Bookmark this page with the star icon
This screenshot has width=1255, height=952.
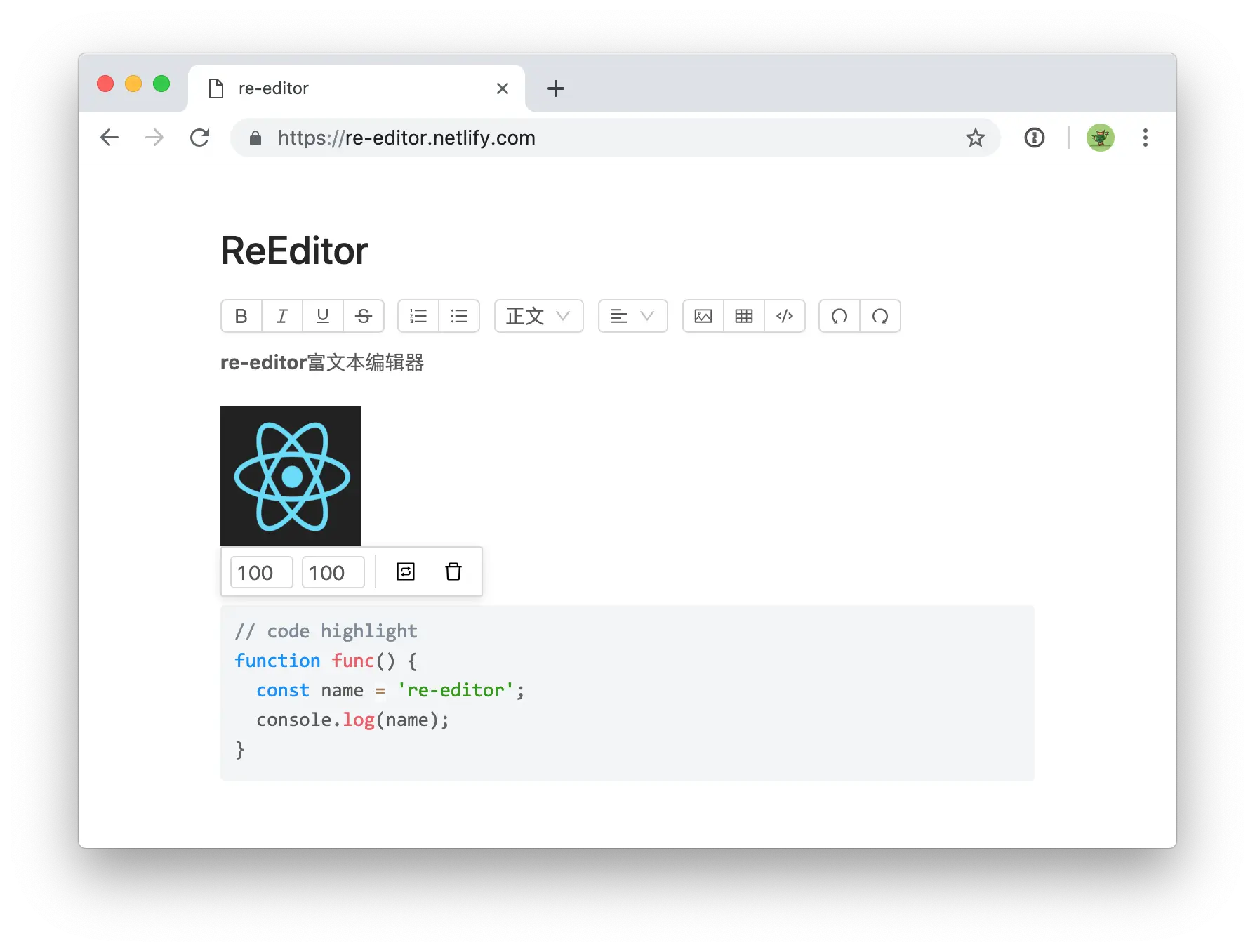976,138
